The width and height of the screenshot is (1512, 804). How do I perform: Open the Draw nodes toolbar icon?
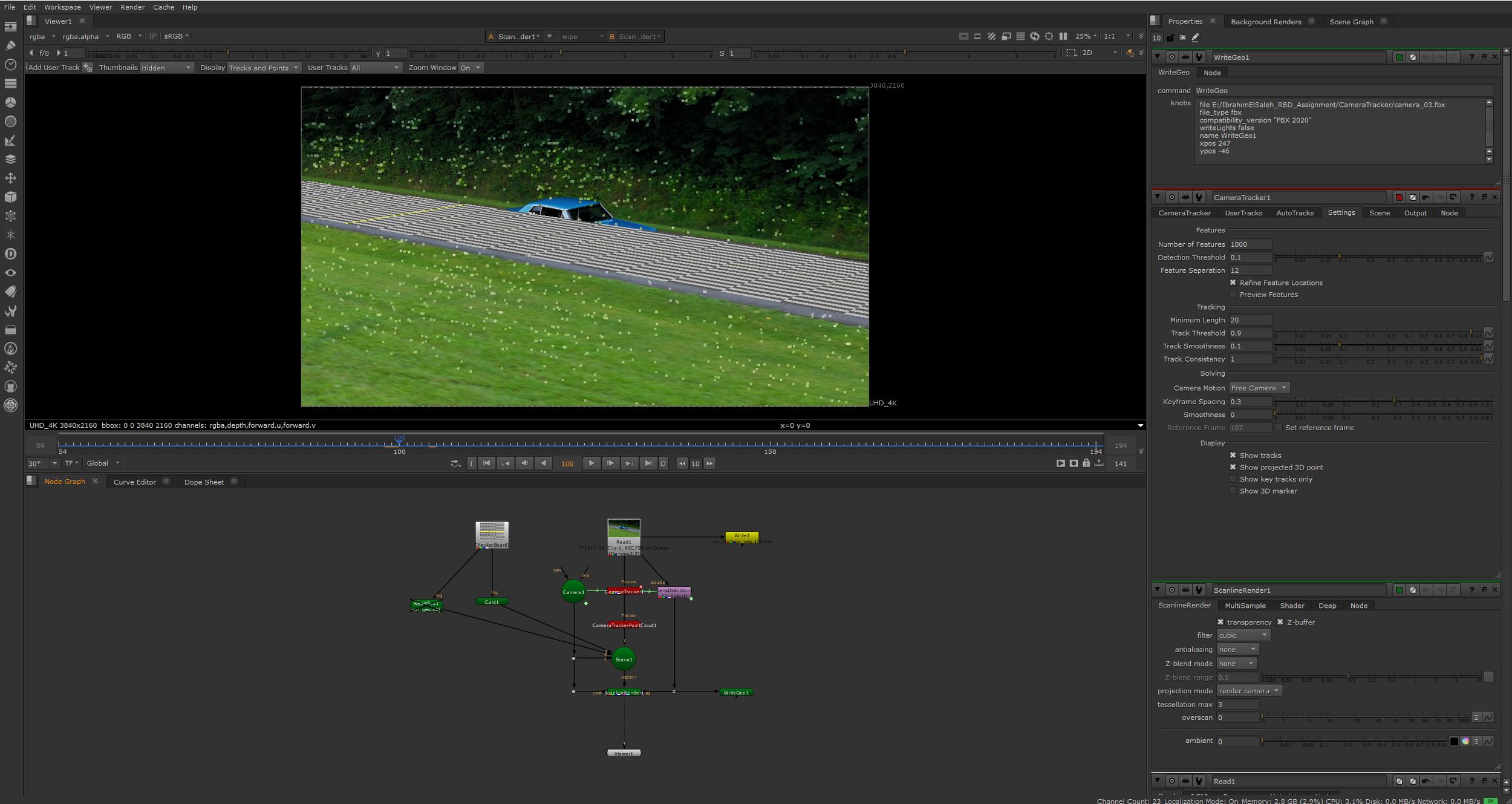coord(10,45)
